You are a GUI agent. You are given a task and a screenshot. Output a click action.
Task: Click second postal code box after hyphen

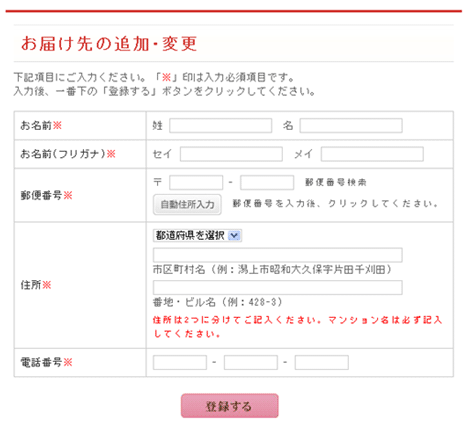click(x=267, y=183)
